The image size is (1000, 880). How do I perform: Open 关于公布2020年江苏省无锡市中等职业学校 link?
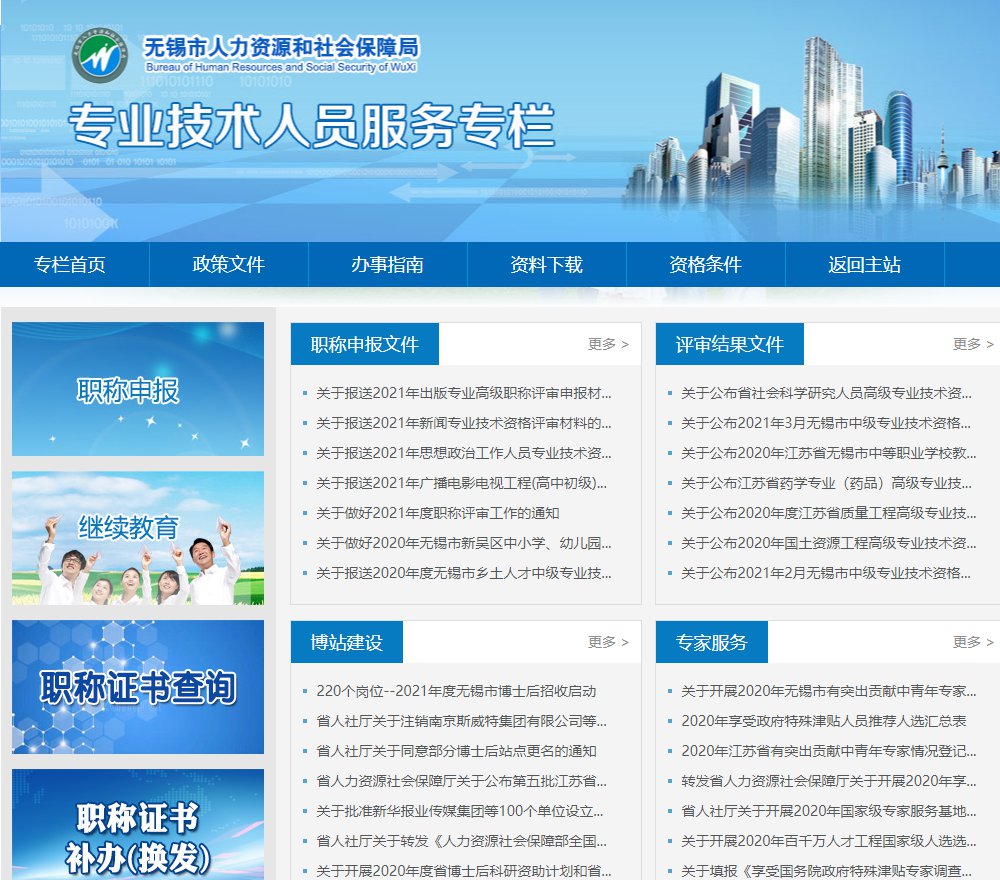tap(828, 453)
